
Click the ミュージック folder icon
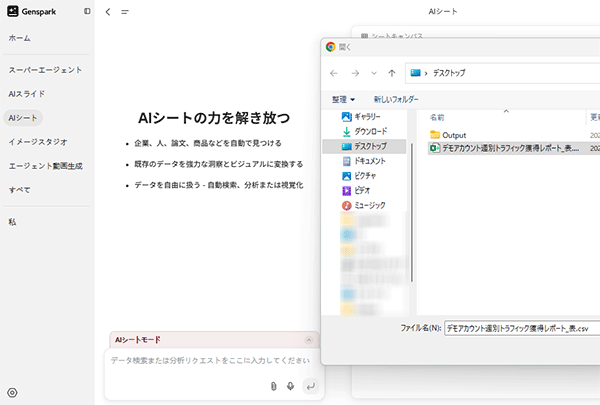click(346, 206)
